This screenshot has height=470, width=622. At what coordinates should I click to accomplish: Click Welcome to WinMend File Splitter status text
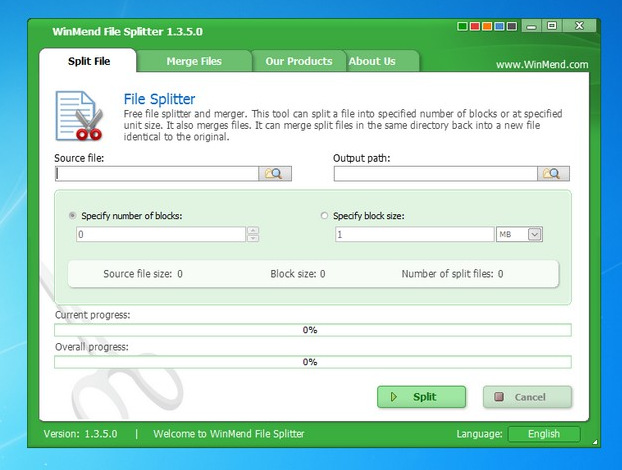coord(229,434)
